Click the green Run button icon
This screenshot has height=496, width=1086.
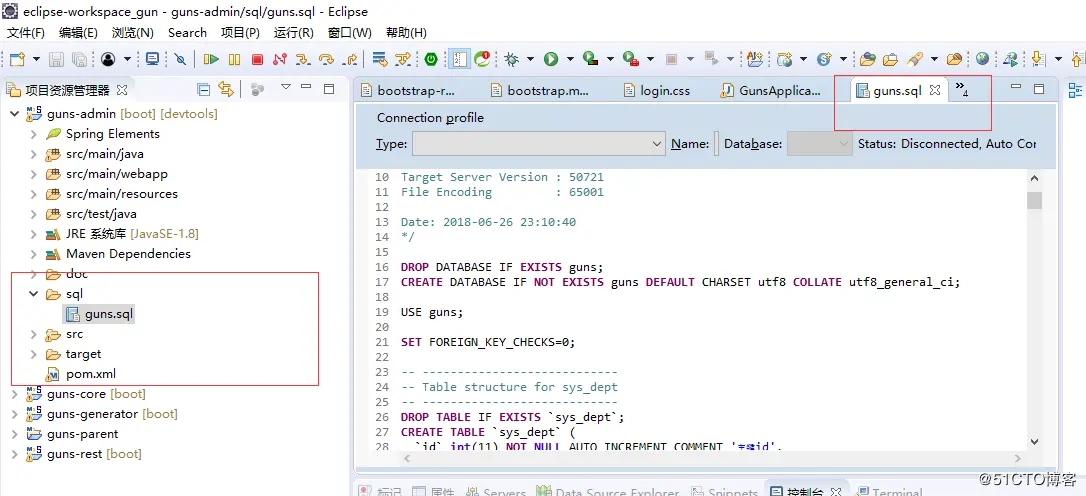coord(551,60)
